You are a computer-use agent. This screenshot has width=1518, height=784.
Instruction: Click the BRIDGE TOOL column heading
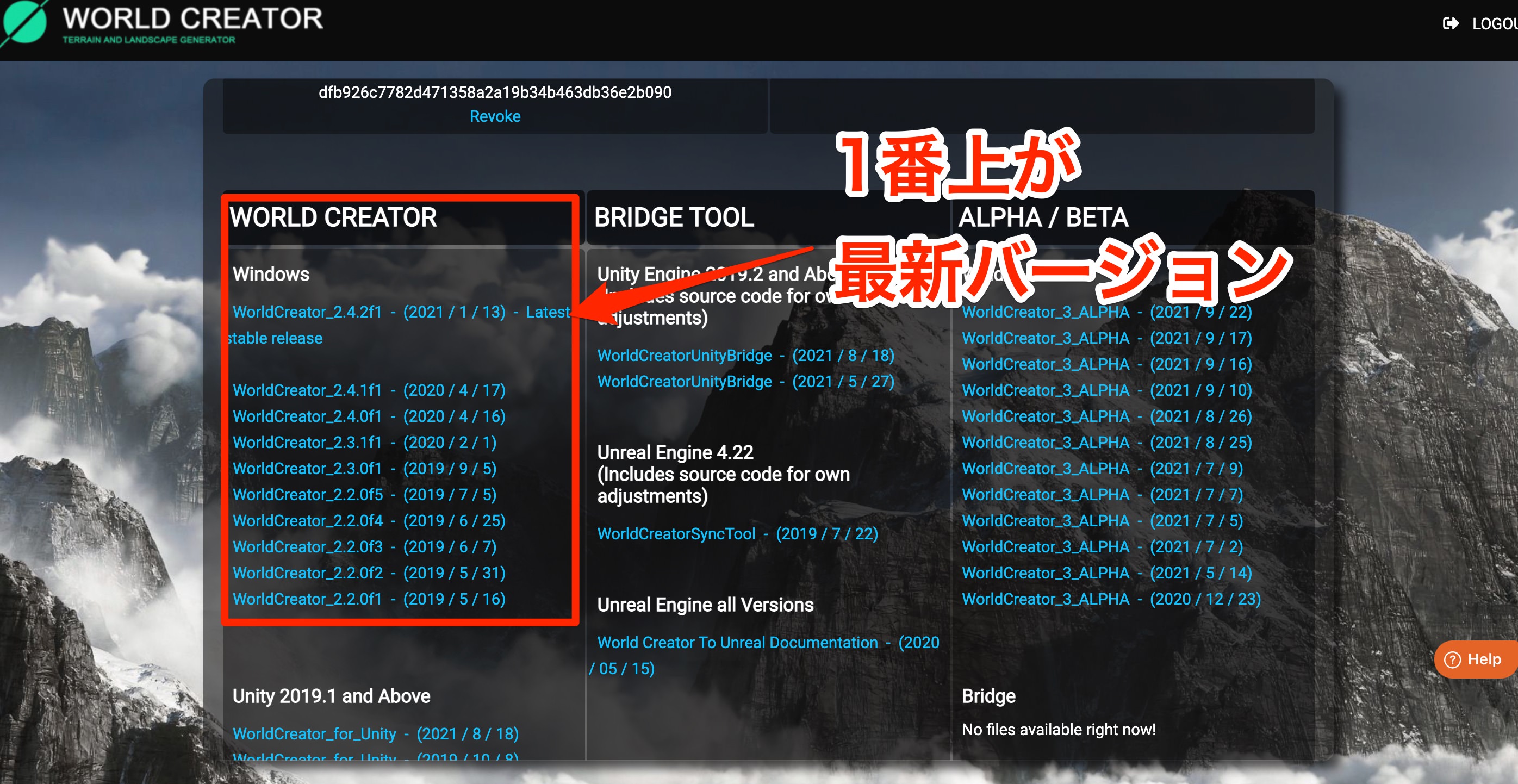(x=674, y=217)
